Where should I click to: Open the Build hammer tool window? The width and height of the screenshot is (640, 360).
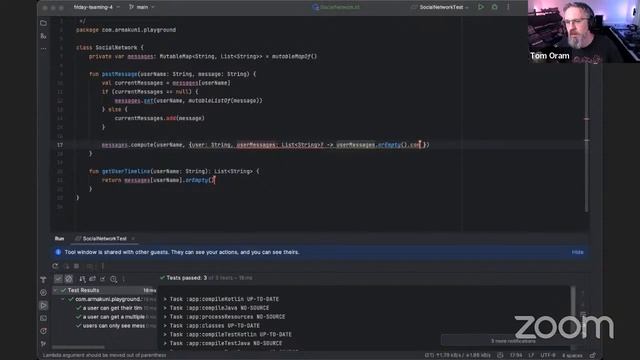click(43, 280)
